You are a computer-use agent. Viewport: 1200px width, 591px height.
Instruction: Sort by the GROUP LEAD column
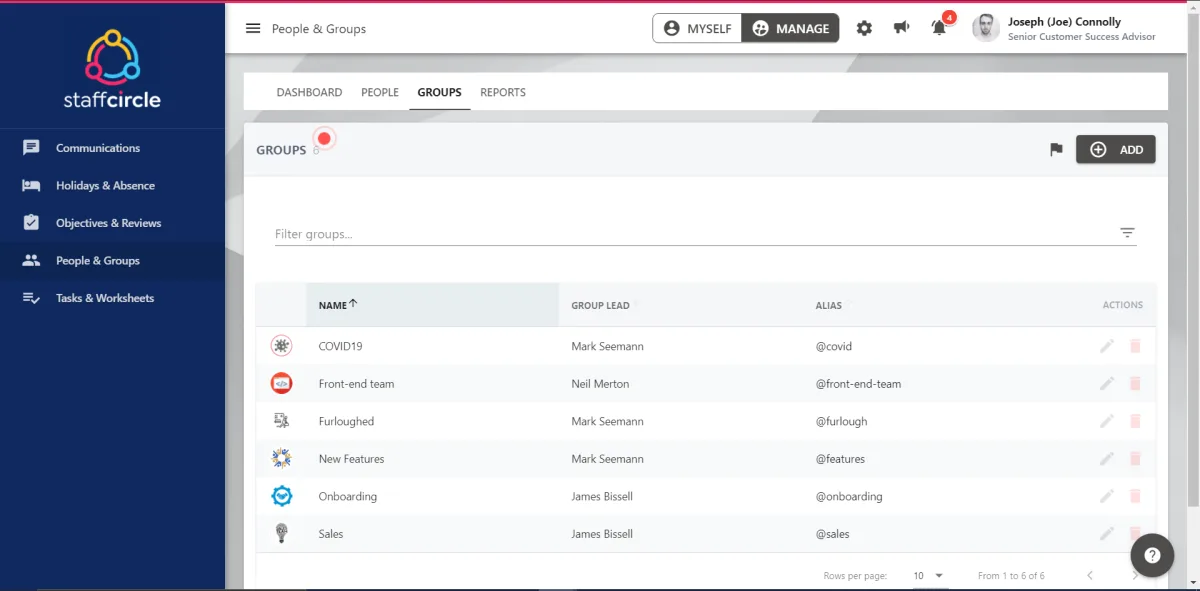(x=600, y=305)
